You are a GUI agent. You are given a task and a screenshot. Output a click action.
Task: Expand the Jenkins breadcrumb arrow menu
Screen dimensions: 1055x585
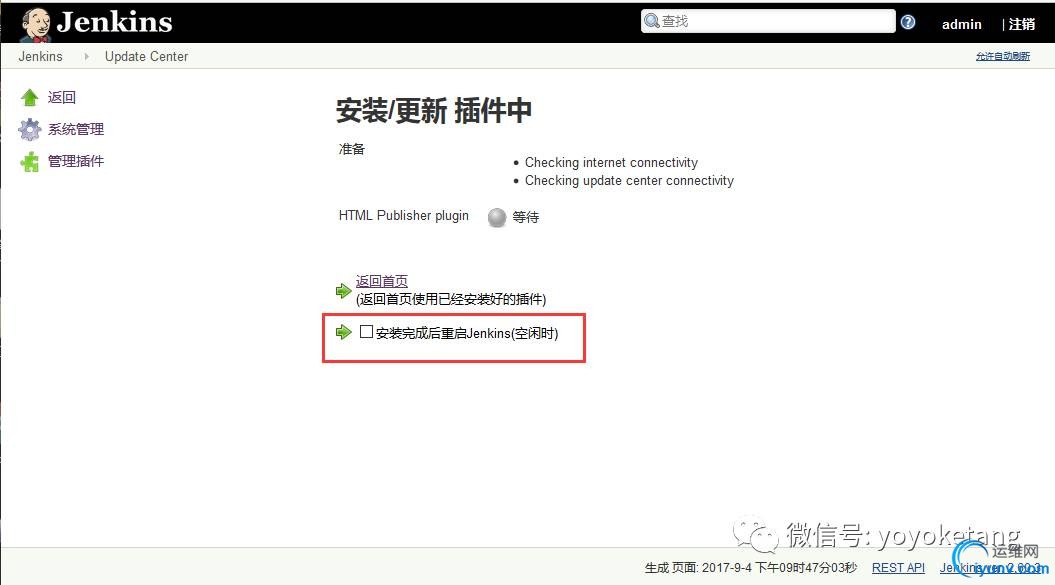point(86,57)
